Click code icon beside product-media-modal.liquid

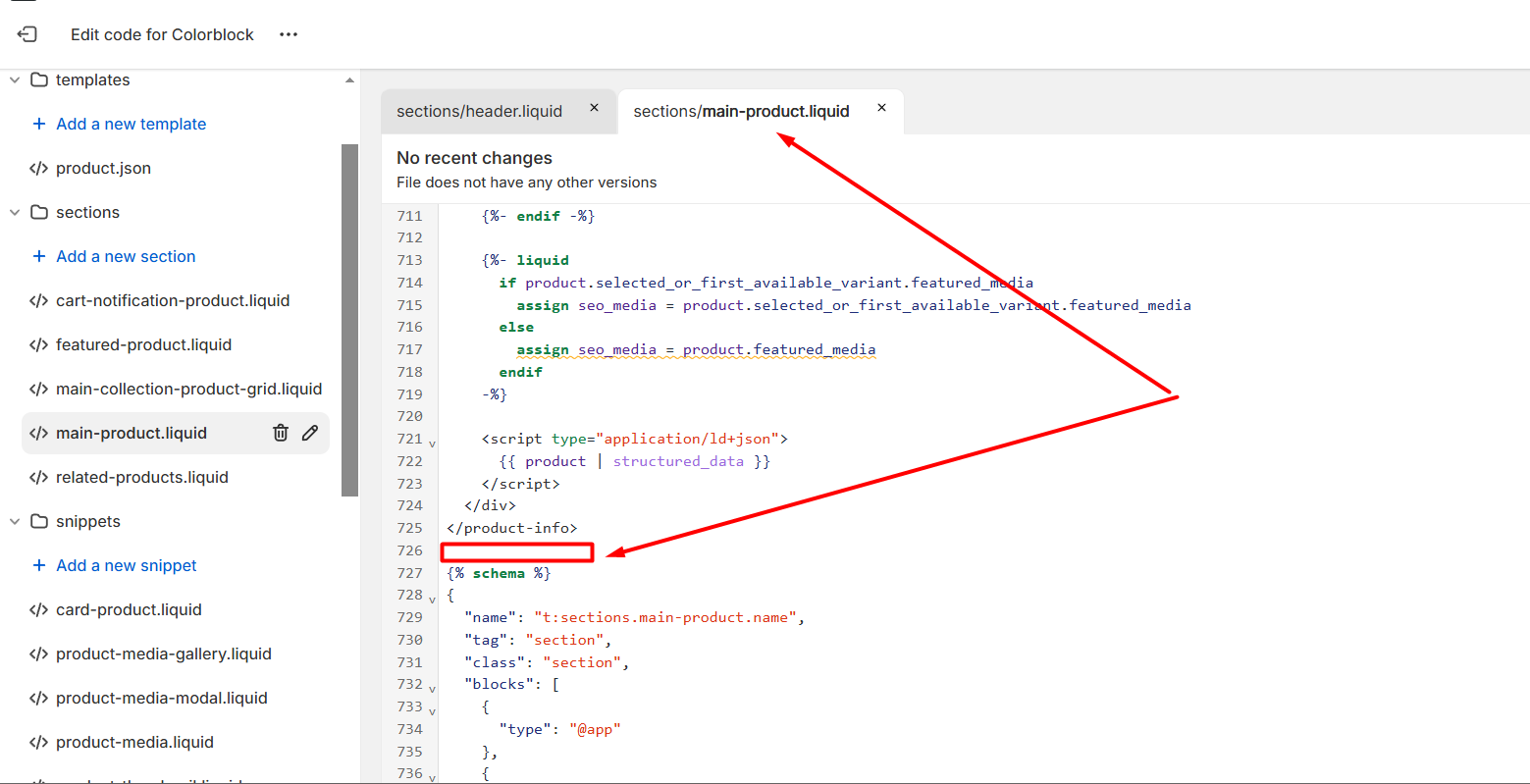coord(39,698)
